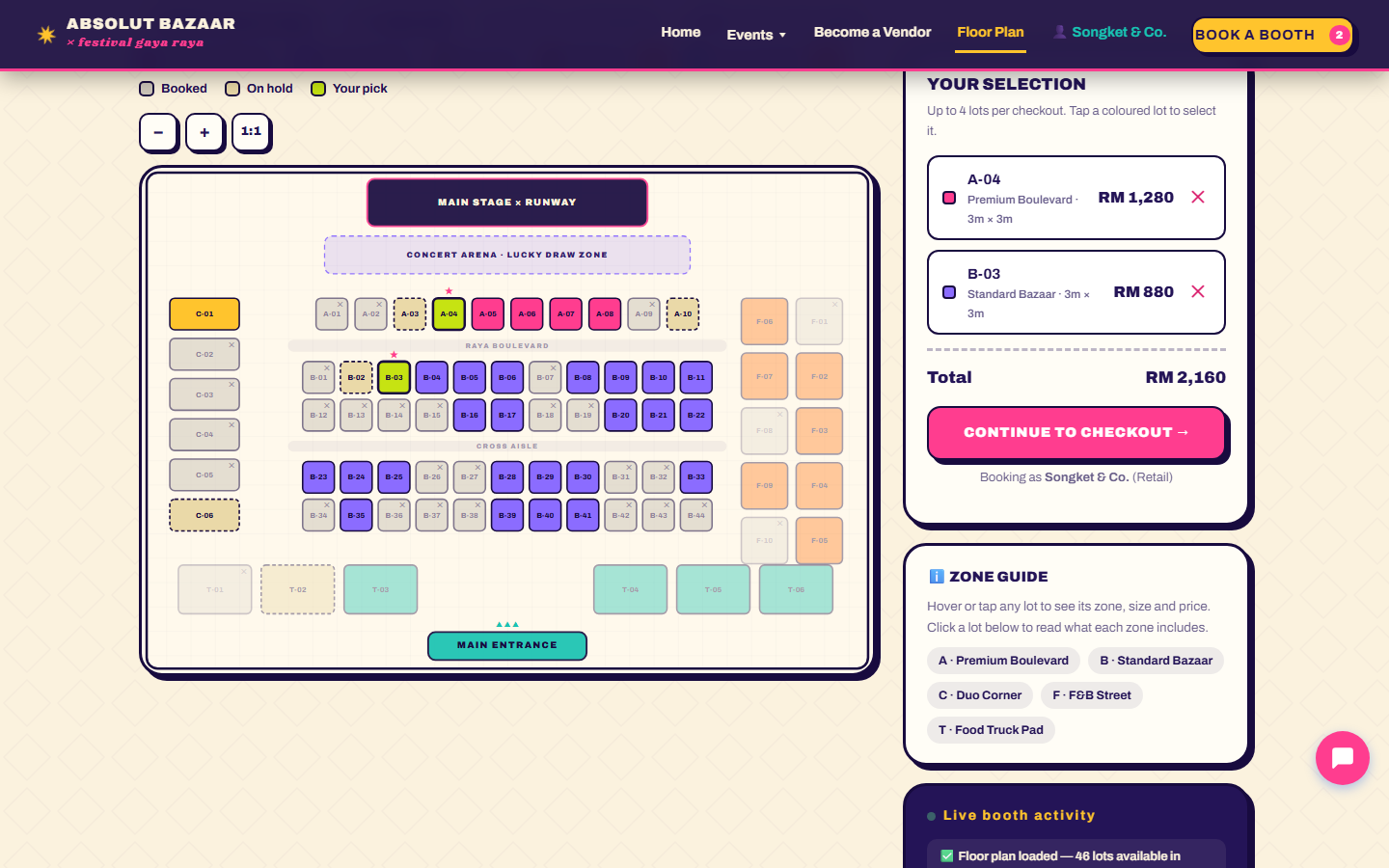
Task: Click the Concert Arena lucky draw zone
Action: (507, 255)
